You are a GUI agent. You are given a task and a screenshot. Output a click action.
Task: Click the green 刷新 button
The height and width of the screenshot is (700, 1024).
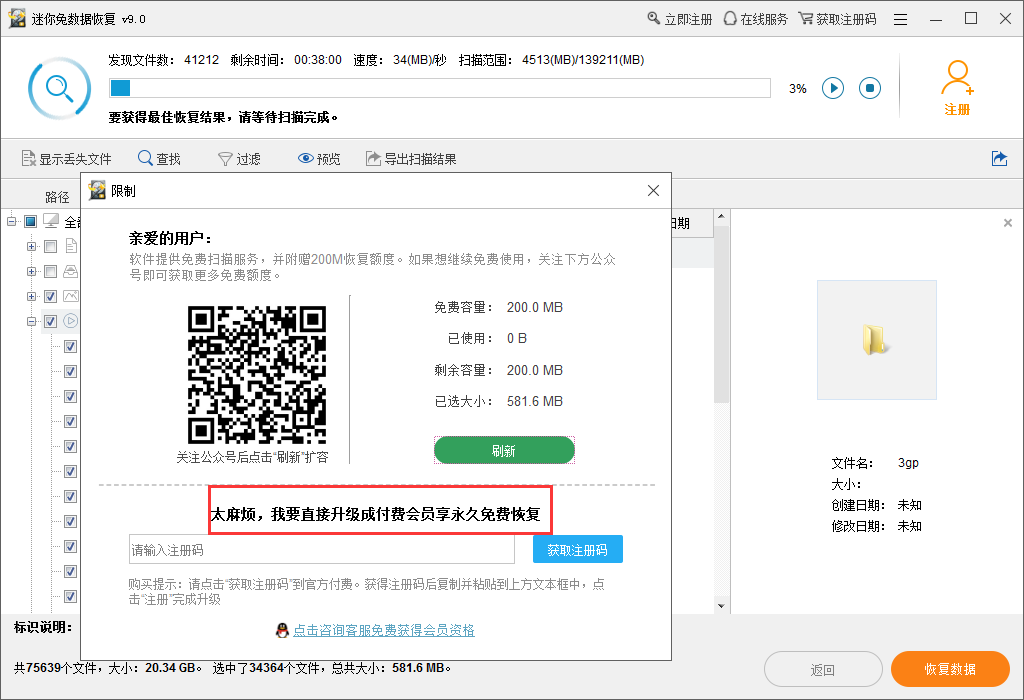pyautogui.click(x=504, y=450)
